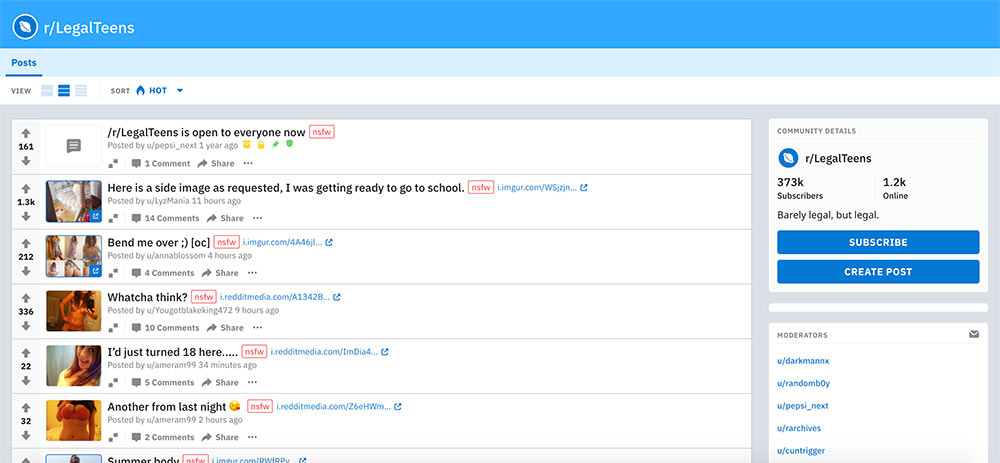The height and width of the screenshot is (463, 1000).
Task: Click the CREATE POST button
Action: click(878, 272)
